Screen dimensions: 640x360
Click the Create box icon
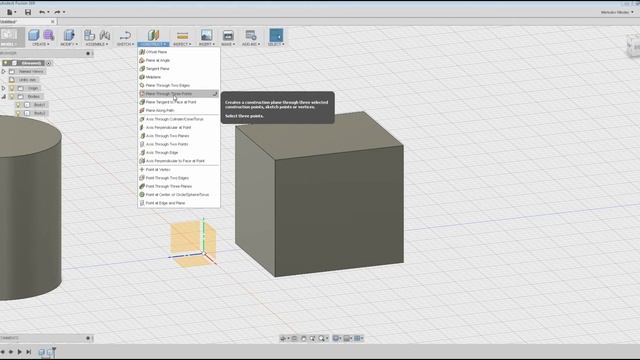(33, 35)
